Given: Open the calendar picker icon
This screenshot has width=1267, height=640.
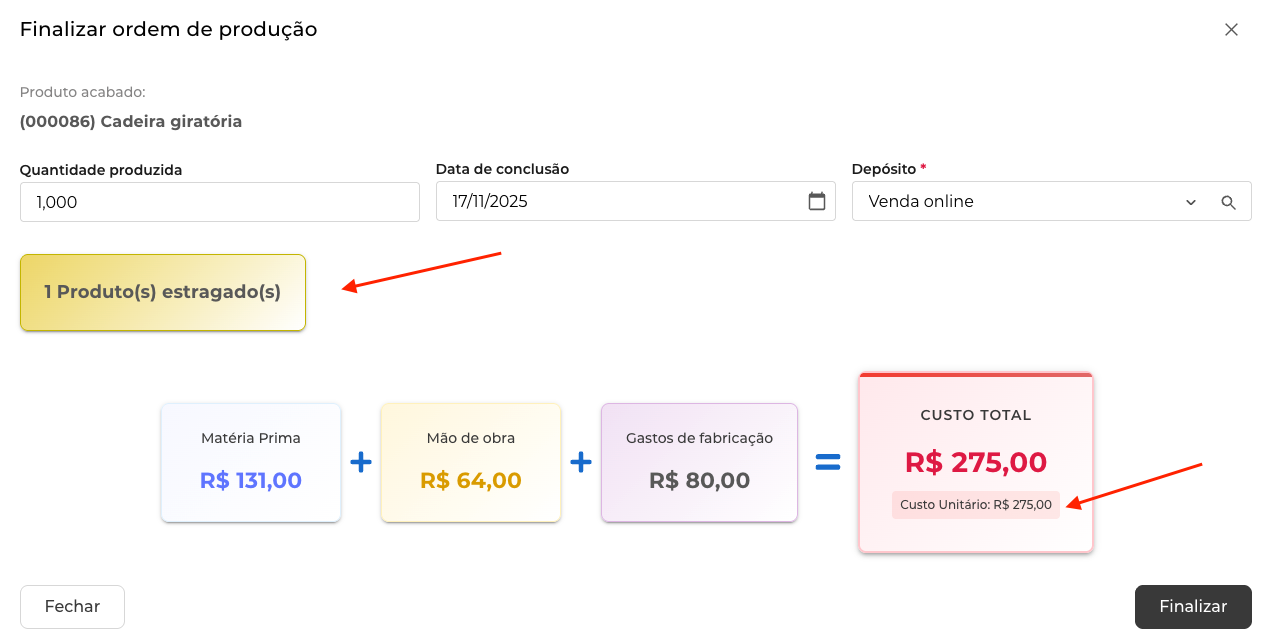Looking at the screenshot, I should (817, 201).
